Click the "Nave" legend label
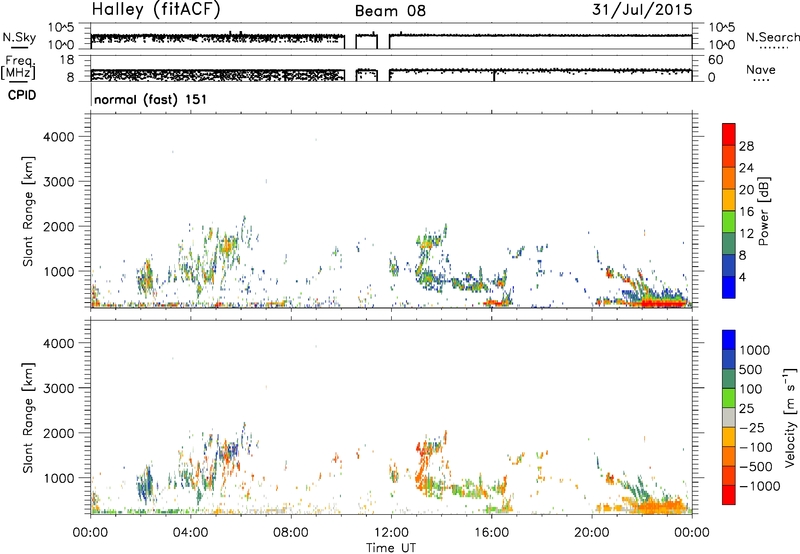 pyautogui.click(x=760, y=70)
